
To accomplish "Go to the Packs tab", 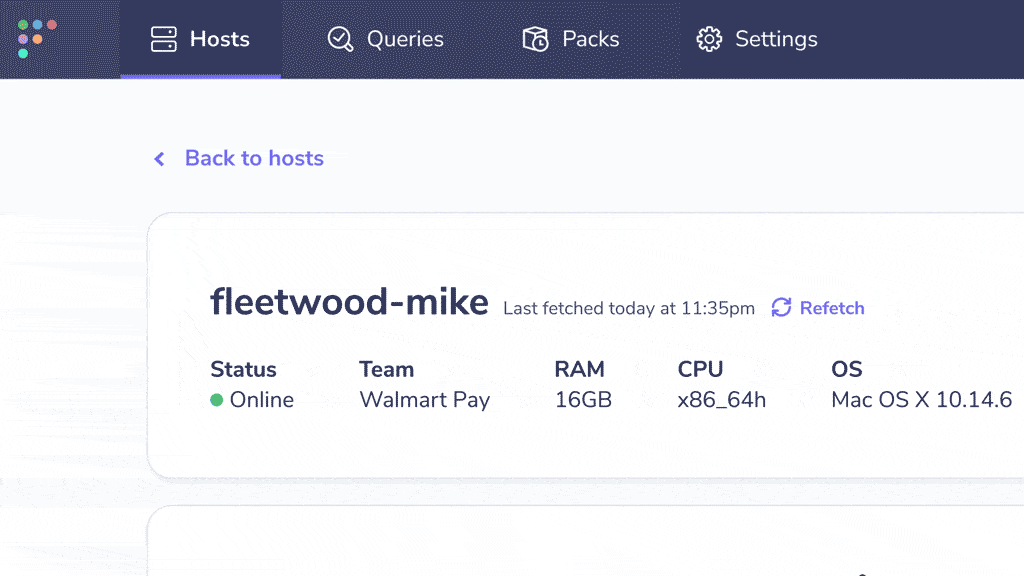I will pyautogui.click(x=571, y=39).
